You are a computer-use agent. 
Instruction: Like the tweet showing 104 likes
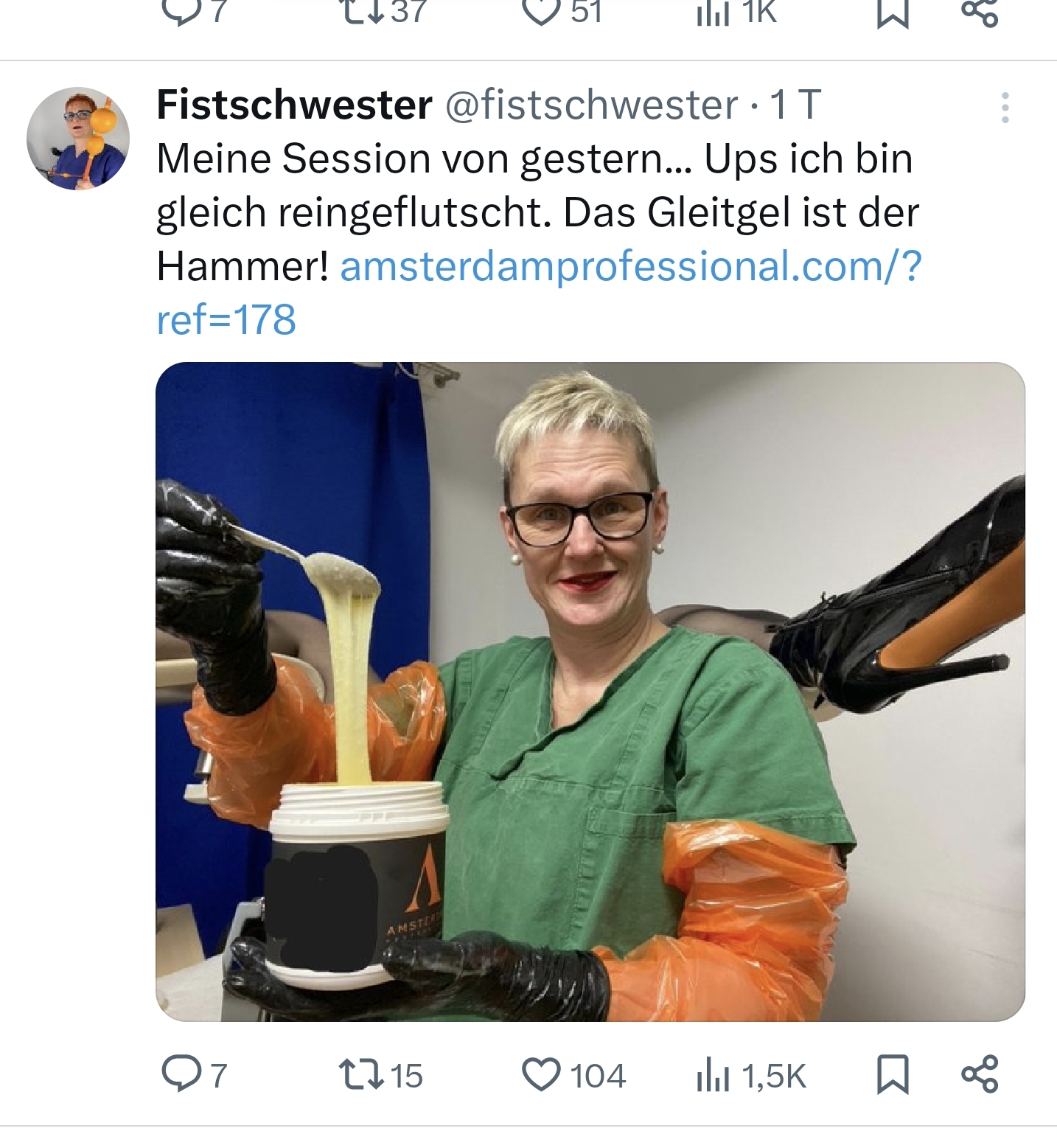(x=573, y=1075)
